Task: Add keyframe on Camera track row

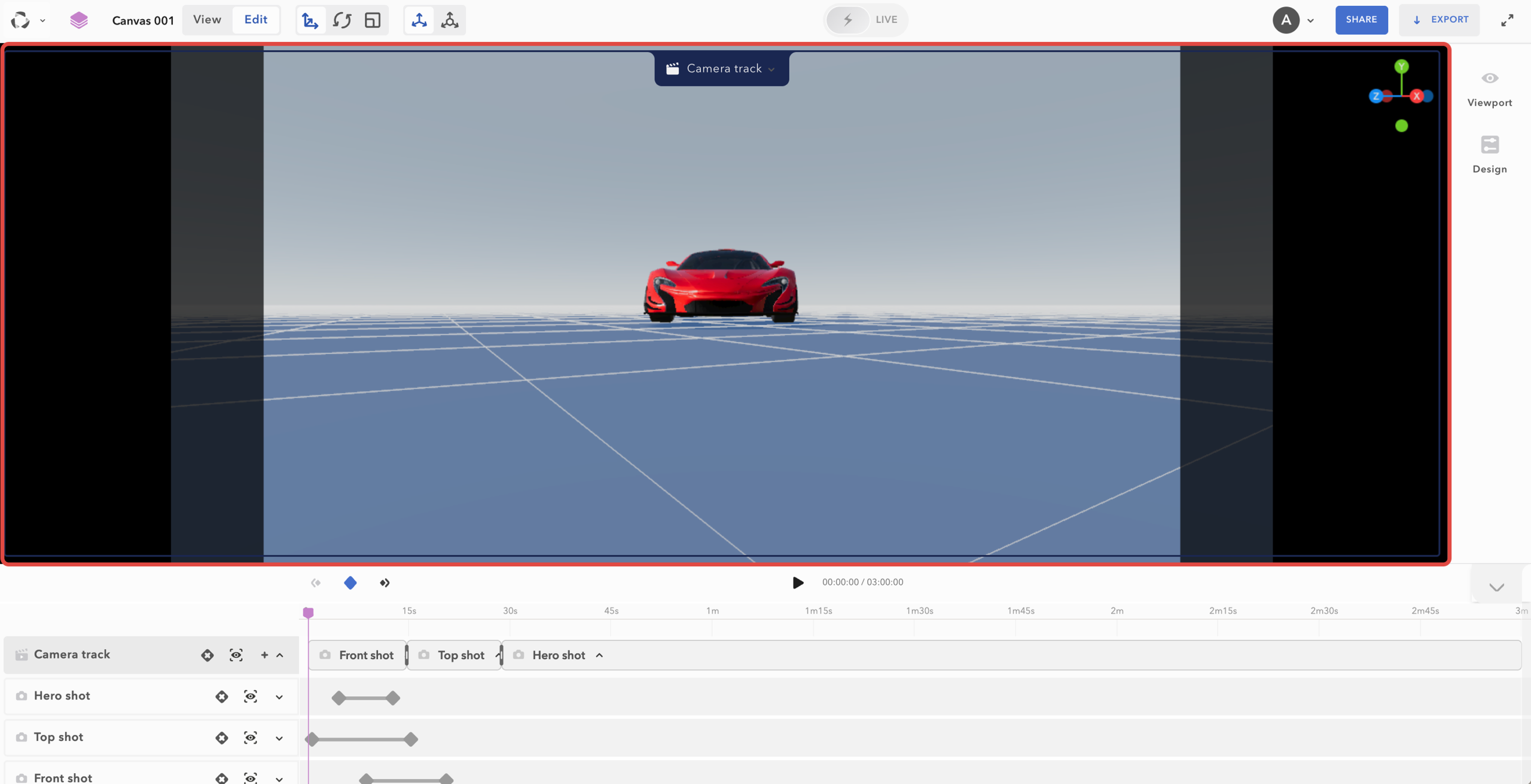Action: click(207, 655)
